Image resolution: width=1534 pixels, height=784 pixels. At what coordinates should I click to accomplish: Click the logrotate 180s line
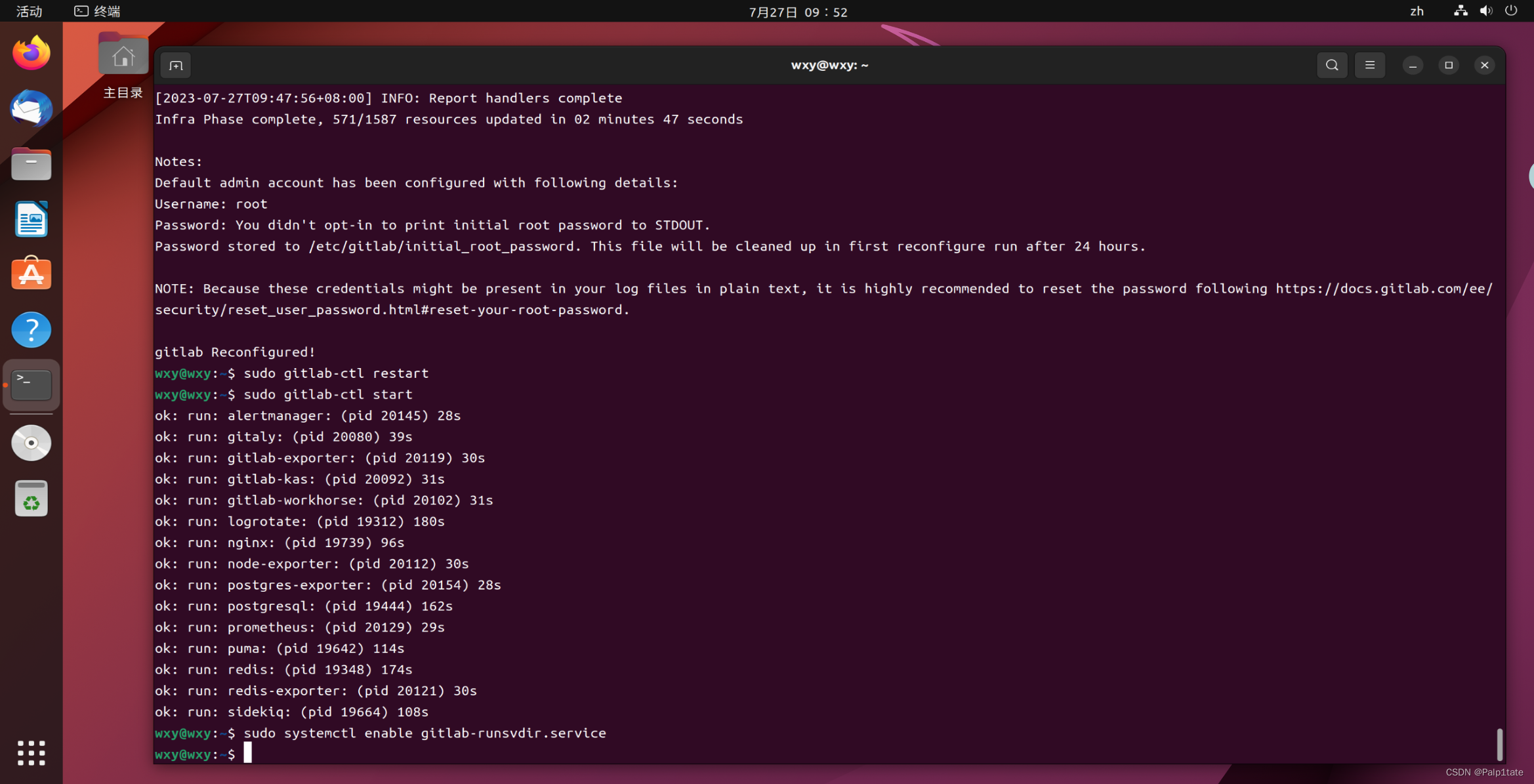tap(300, 522)
